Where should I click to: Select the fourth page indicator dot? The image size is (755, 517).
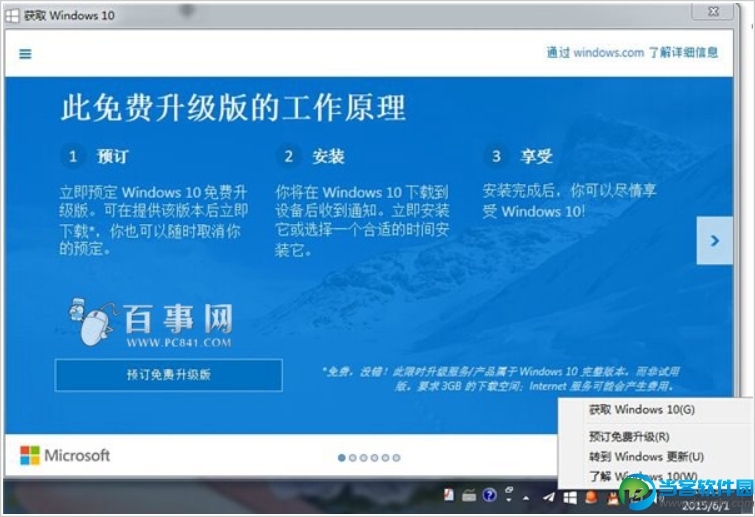pos(374,457)
